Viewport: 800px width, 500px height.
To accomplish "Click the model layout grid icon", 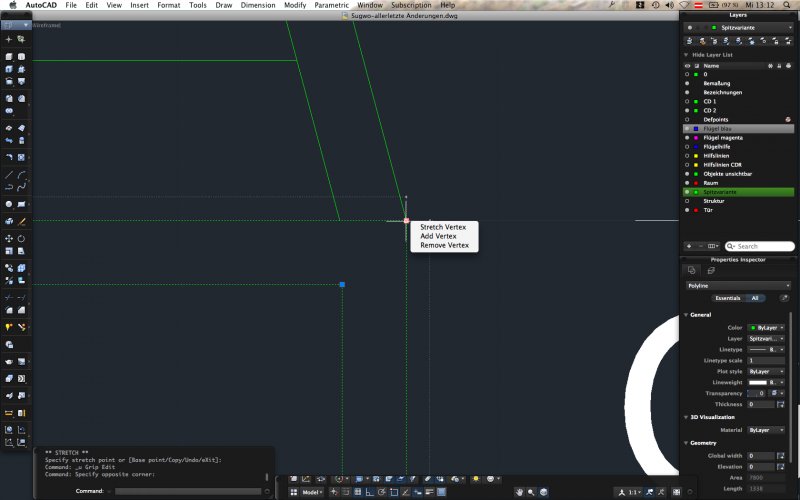I will click(x=294, y=492).
